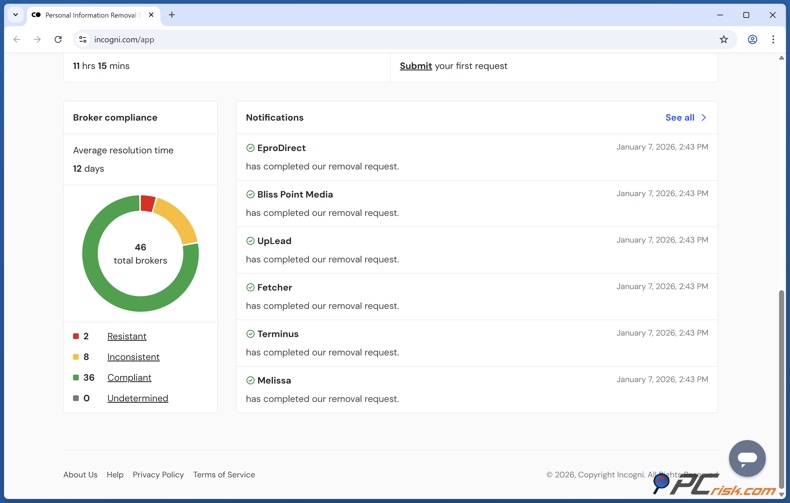Open a new browser tab
Image resolution: width=790 pixels, height=503 pixels.
[x=172, y=15]
